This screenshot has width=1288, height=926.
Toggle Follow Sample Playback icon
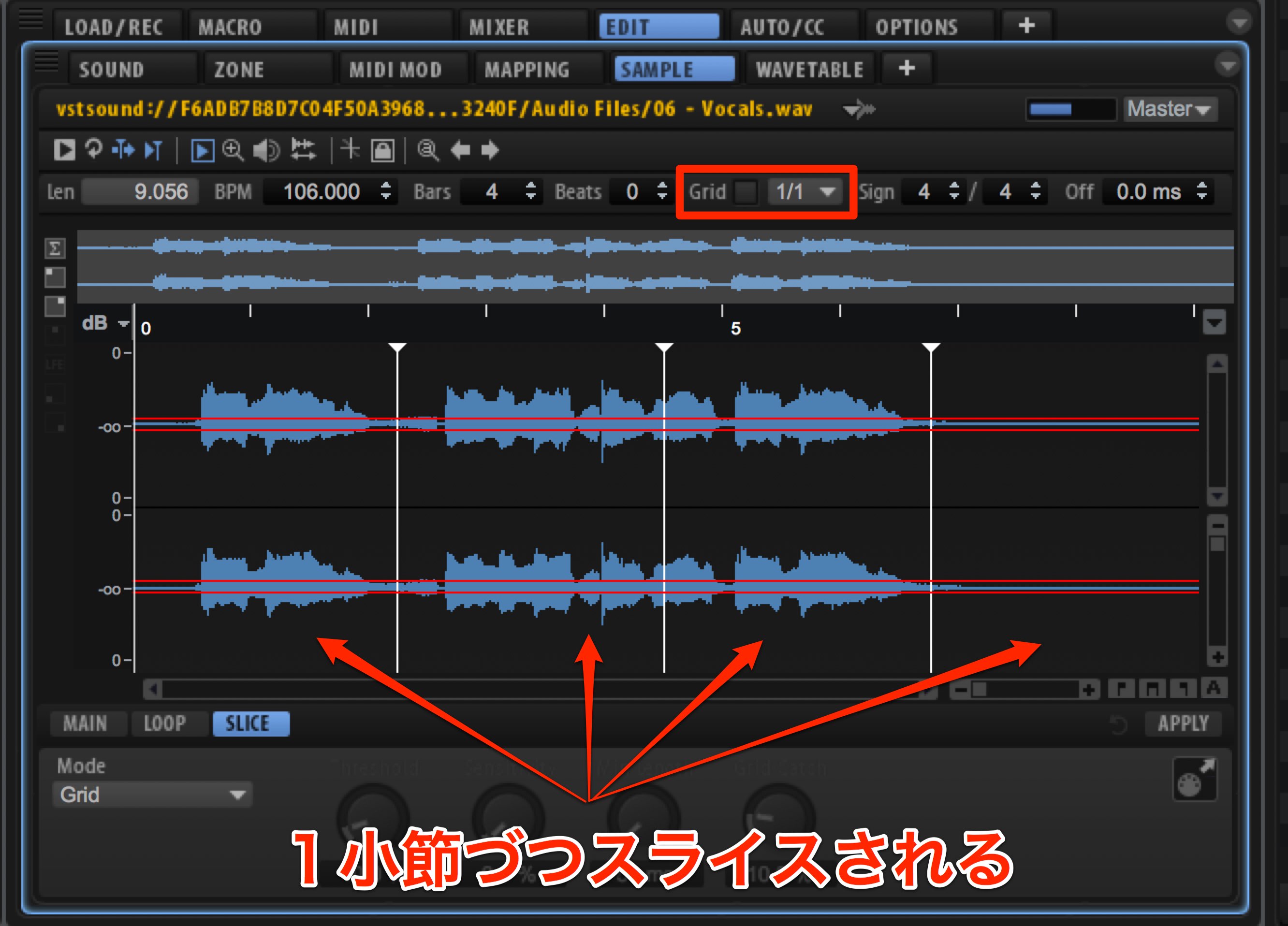(153, 150)
